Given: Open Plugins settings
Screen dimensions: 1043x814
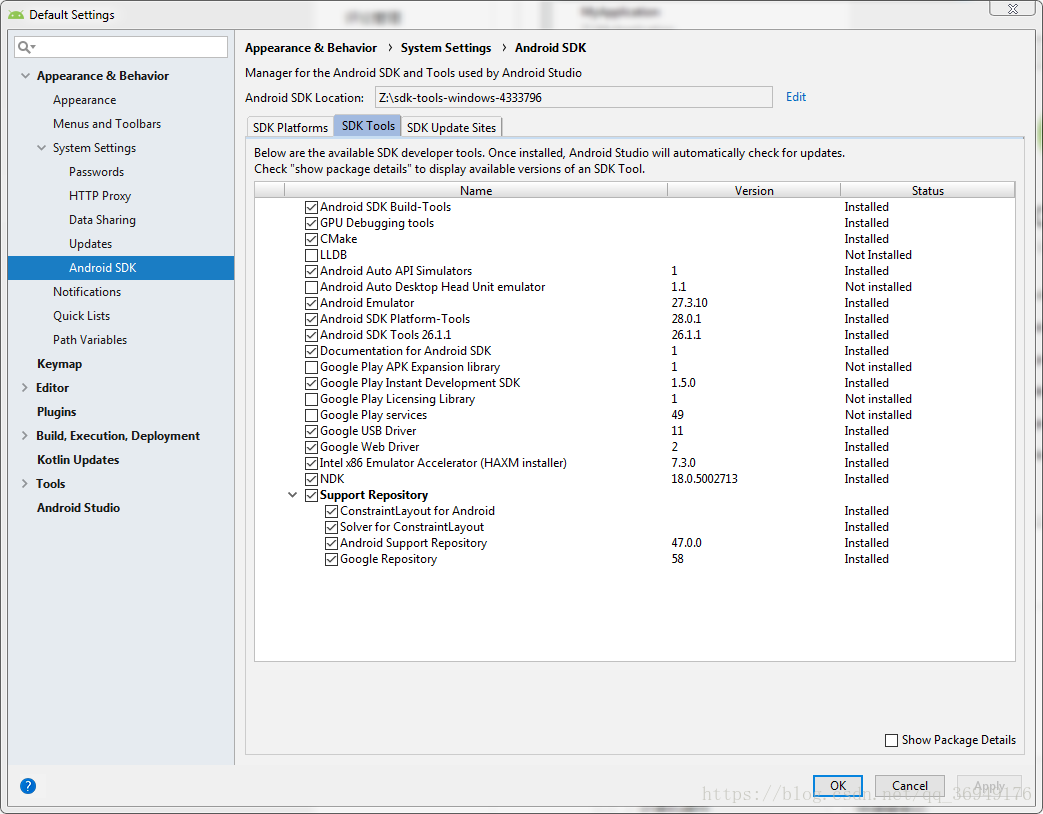Looking at the screenshot, I should click(57, 412).
